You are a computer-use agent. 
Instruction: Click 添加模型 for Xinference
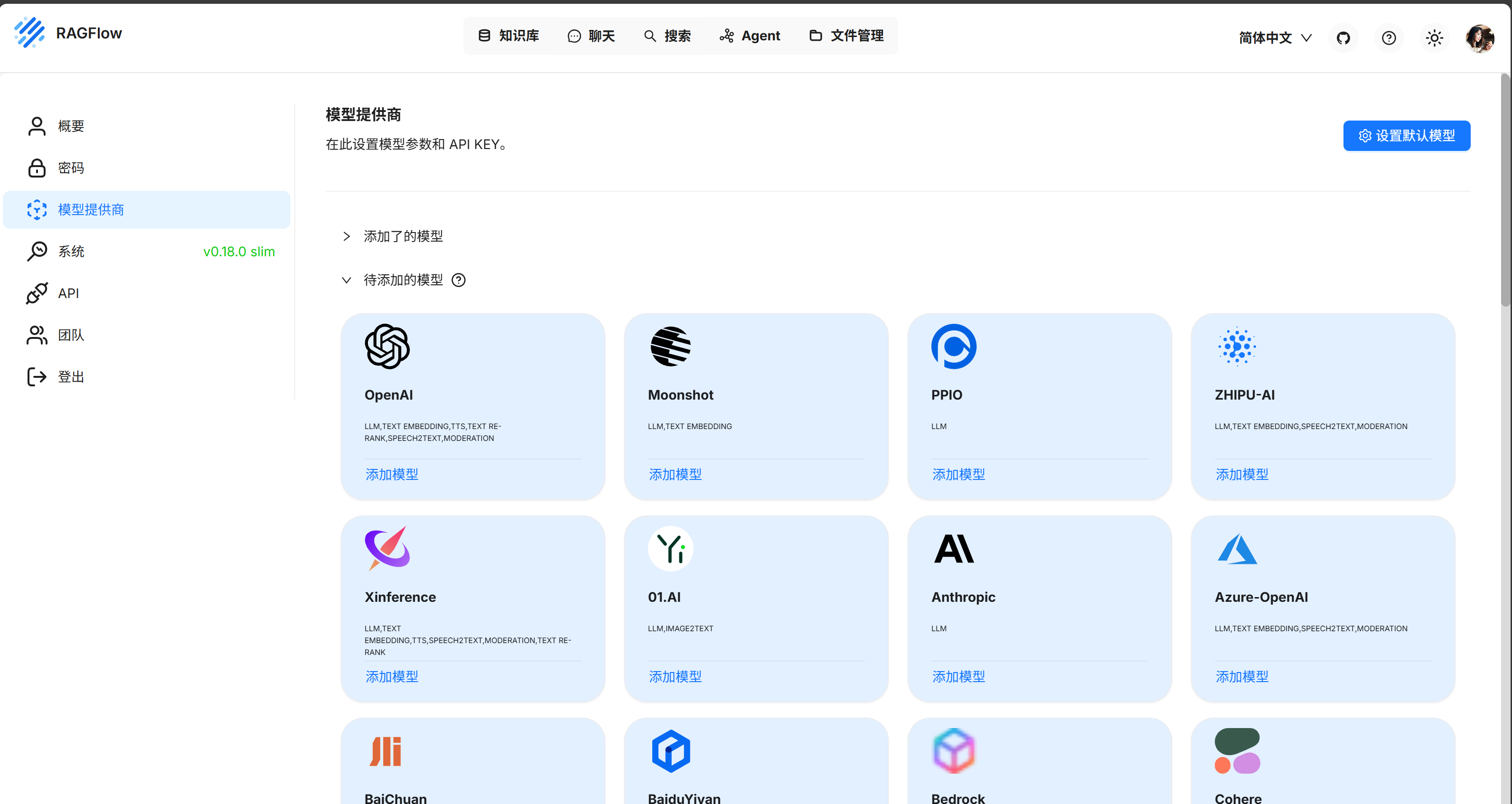392,677
